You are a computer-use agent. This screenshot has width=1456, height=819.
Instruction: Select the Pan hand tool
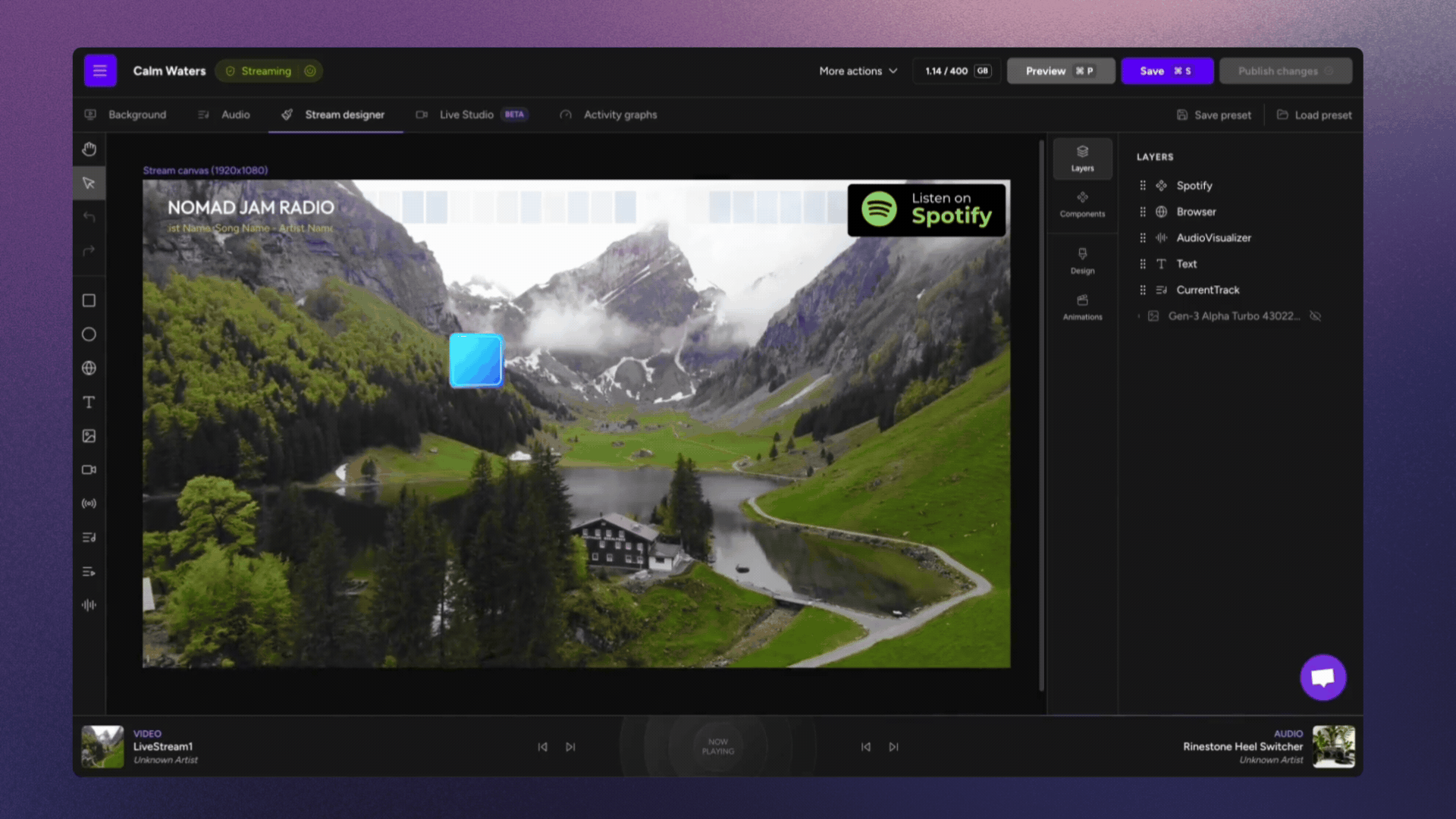tap(89, 149)
